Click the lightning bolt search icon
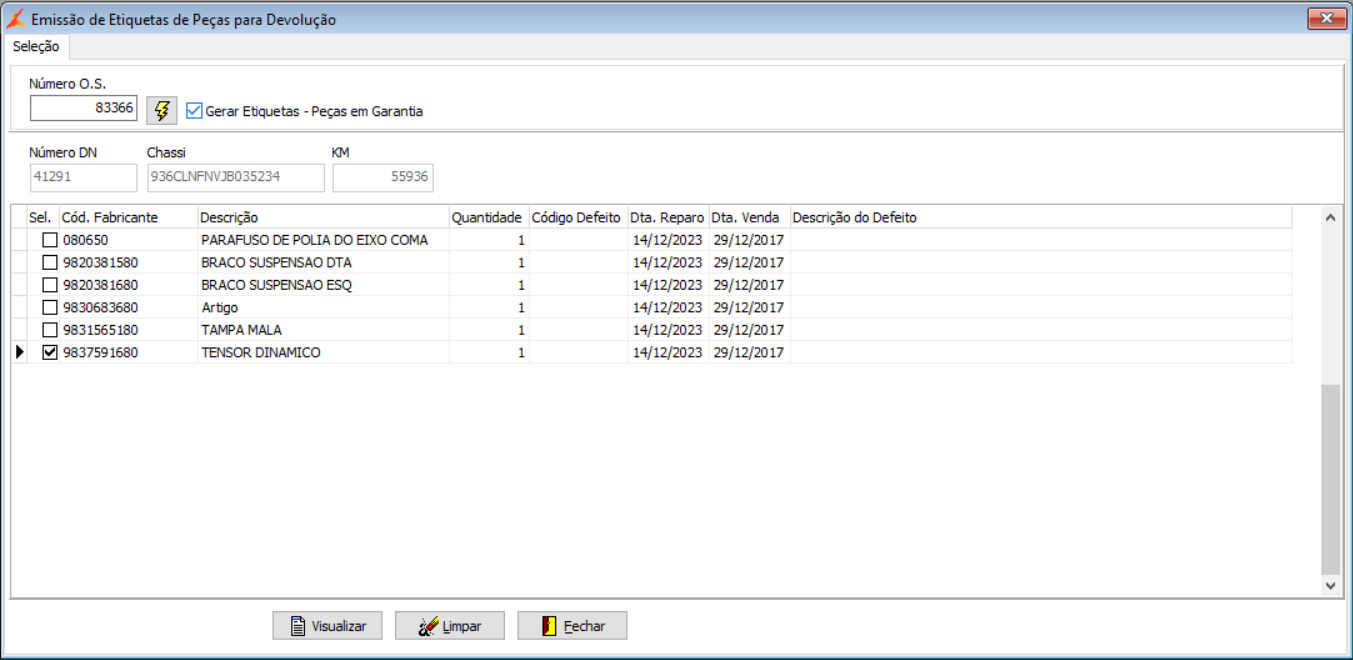Image resolution: width=1353 pixels, height=660 pixels. tap(161, 110)
